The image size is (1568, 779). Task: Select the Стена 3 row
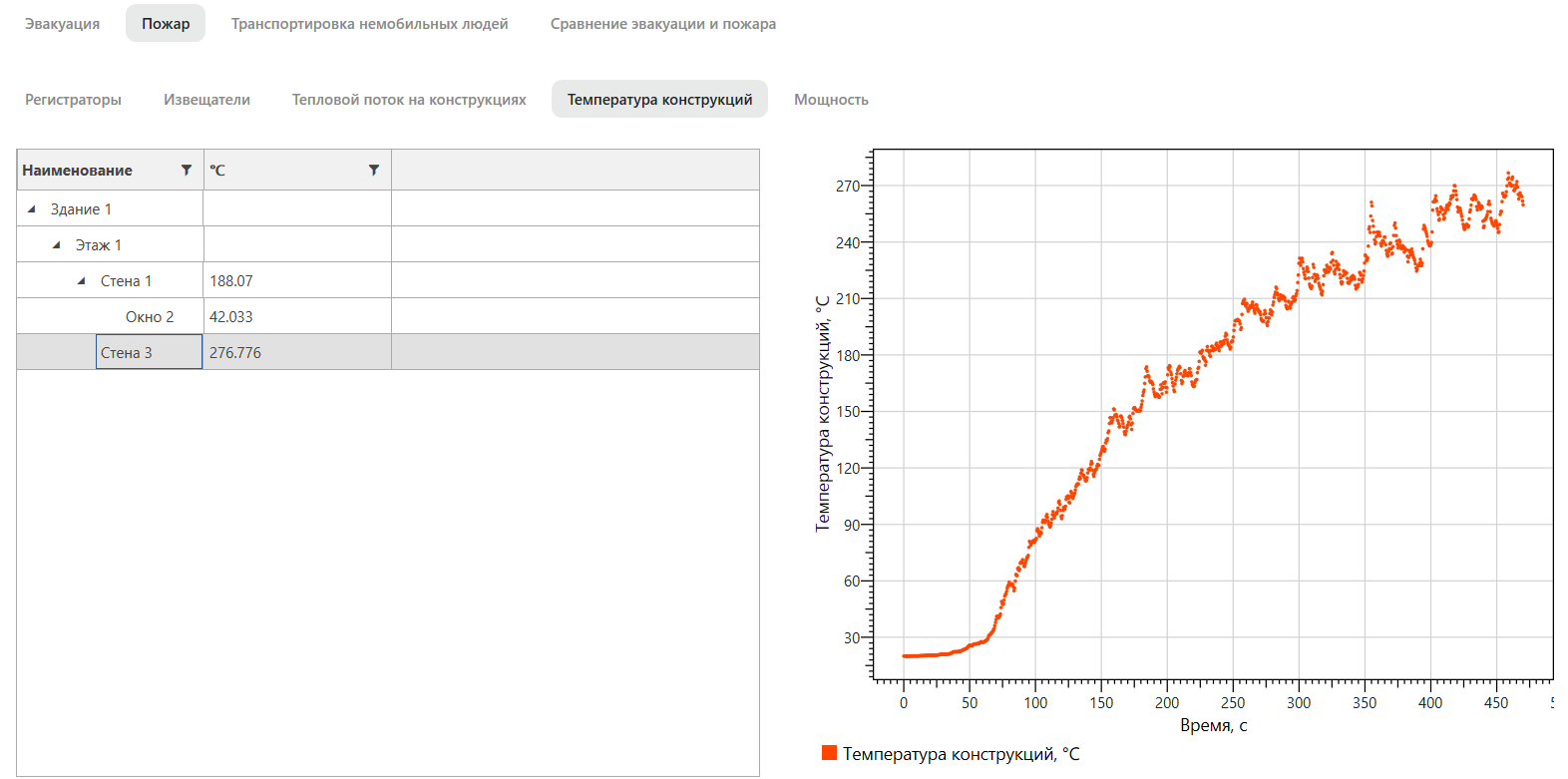point(388,352)
